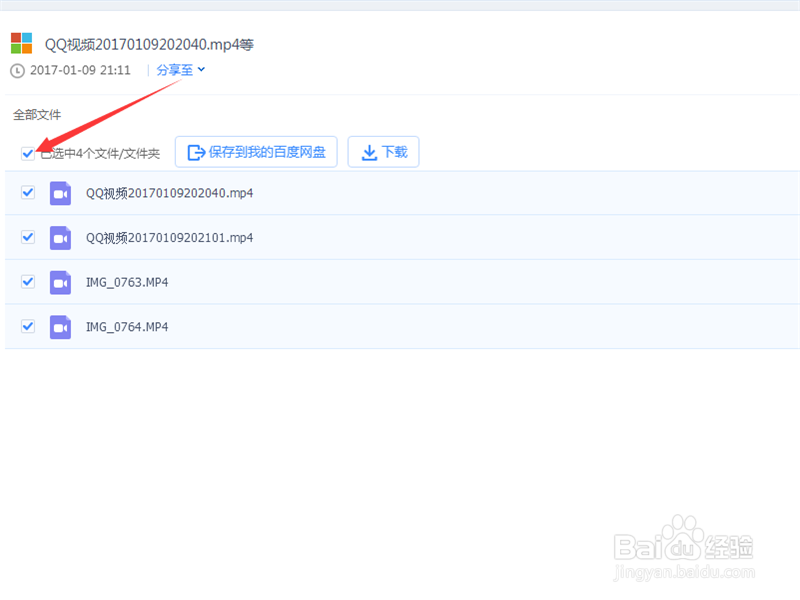Click the video icon of QQ视频20170109202040.mp4
800x600 pixels.
[x=60, y=193]
